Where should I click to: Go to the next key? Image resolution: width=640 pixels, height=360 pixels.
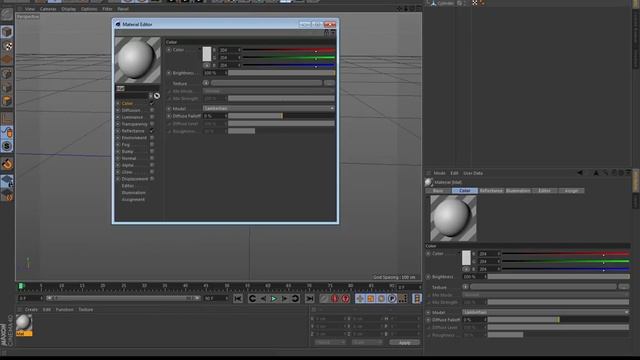[x=295, y=299]
